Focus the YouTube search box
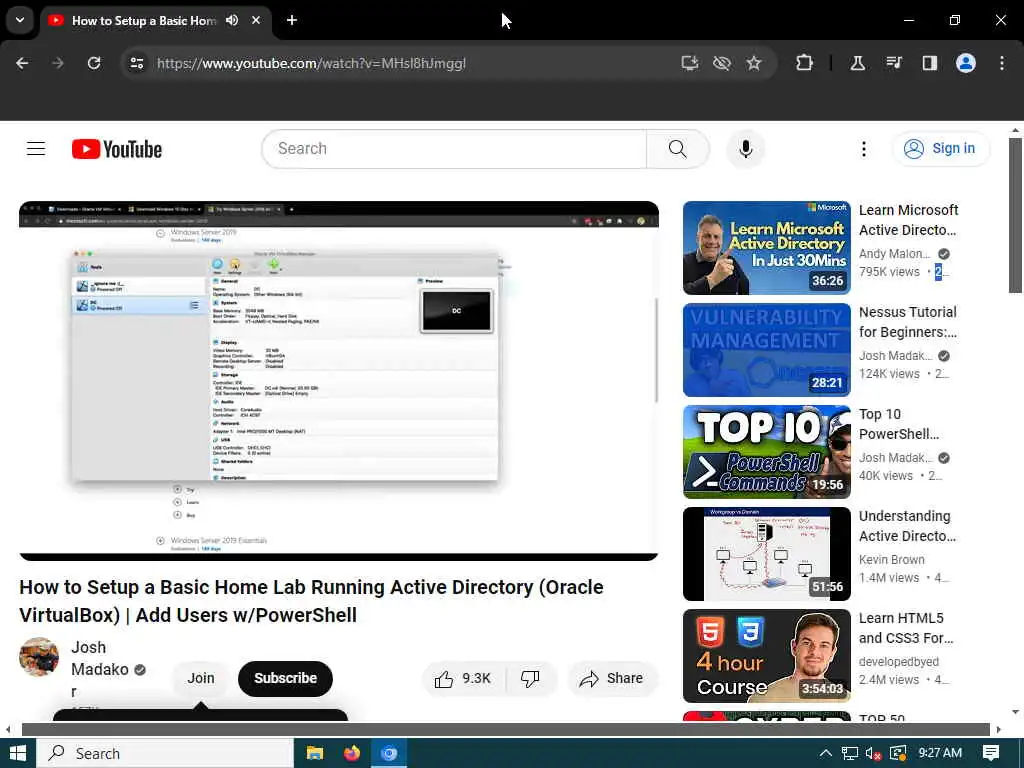The width and height of the screenshot is (1024, 768). point(455,149)
